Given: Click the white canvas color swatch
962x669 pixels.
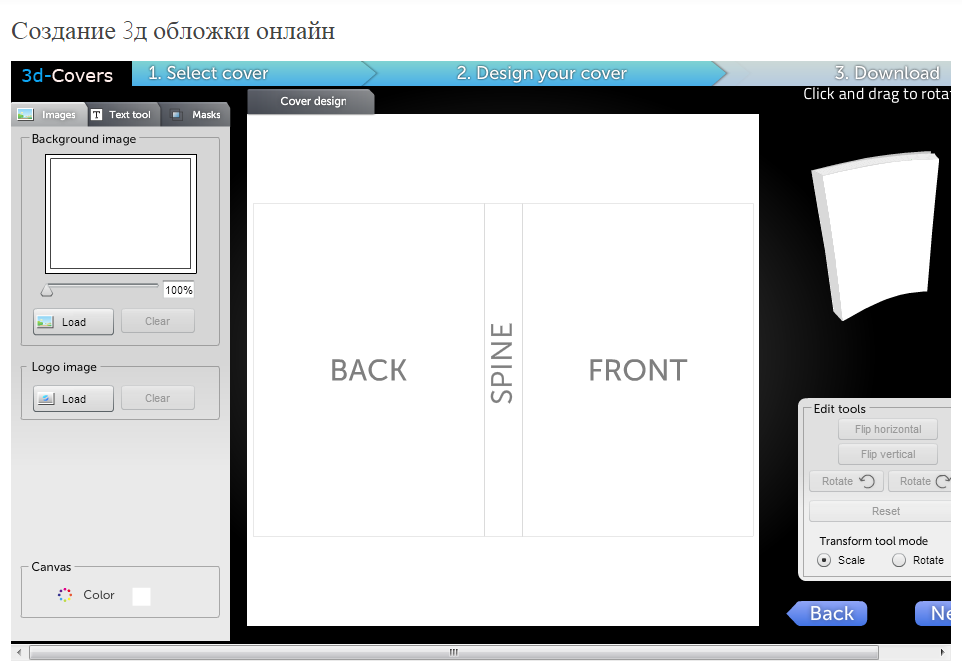Looking at the screenshot, I should tap(141, 596).
